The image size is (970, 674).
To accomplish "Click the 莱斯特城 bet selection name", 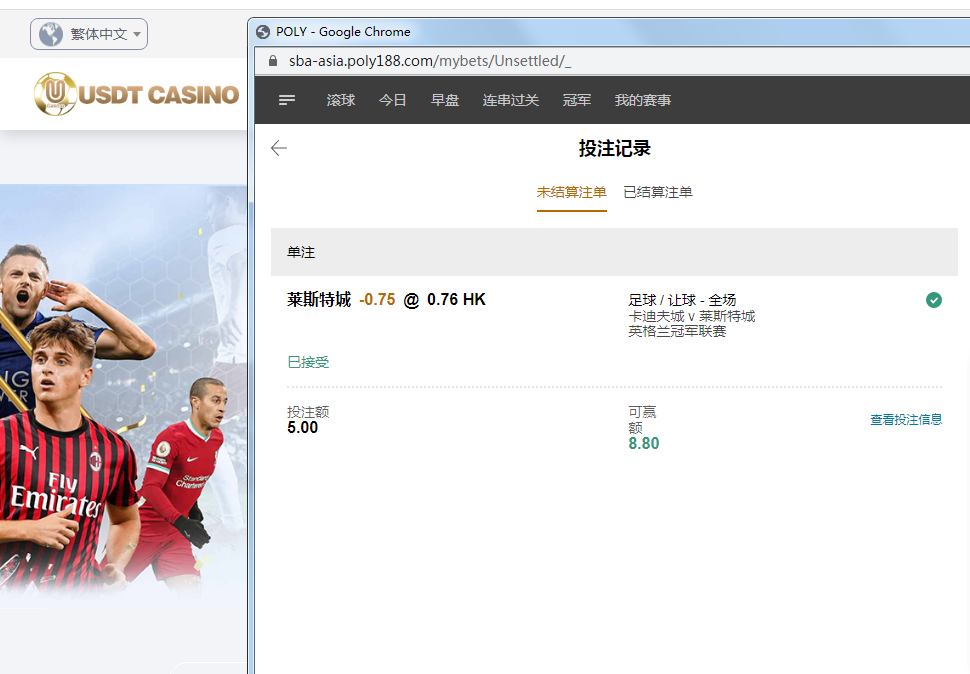I will tap(319, 299).
